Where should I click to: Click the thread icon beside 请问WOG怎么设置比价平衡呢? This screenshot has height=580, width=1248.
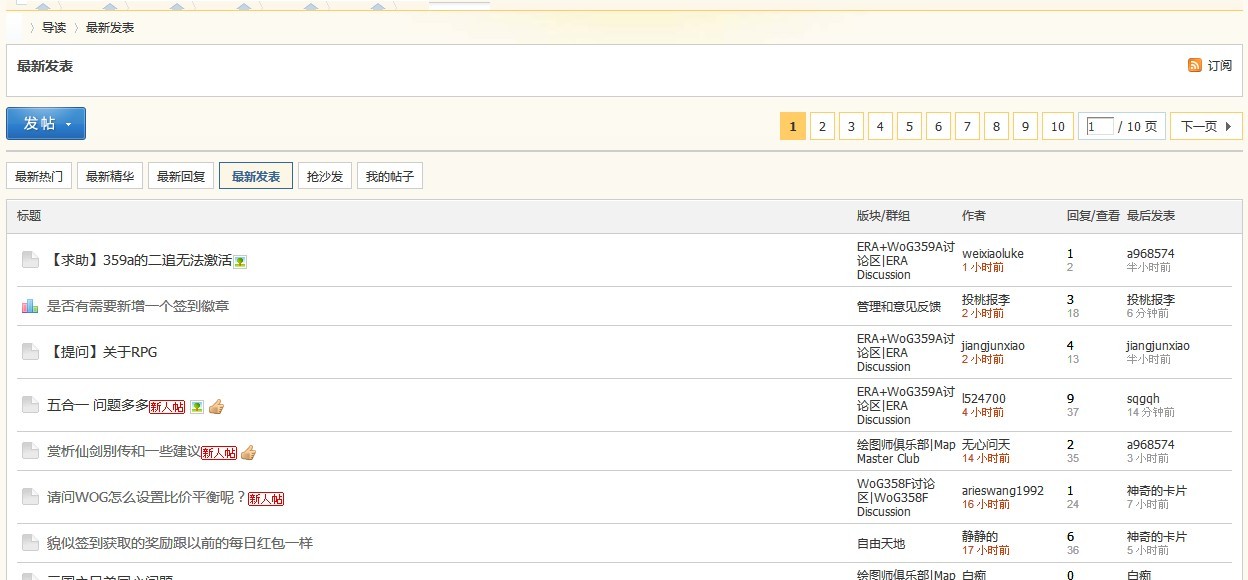point(30,497)
